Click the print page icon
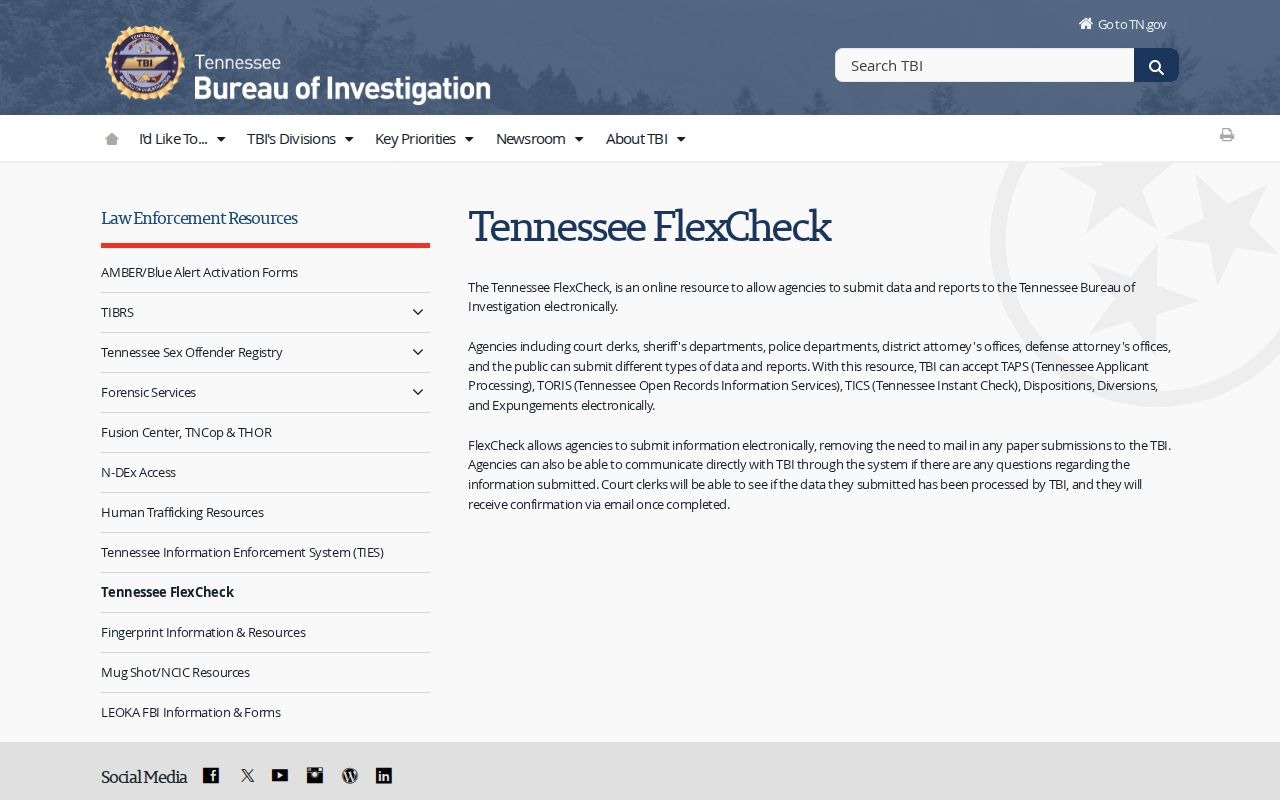 pos(1227,135)
